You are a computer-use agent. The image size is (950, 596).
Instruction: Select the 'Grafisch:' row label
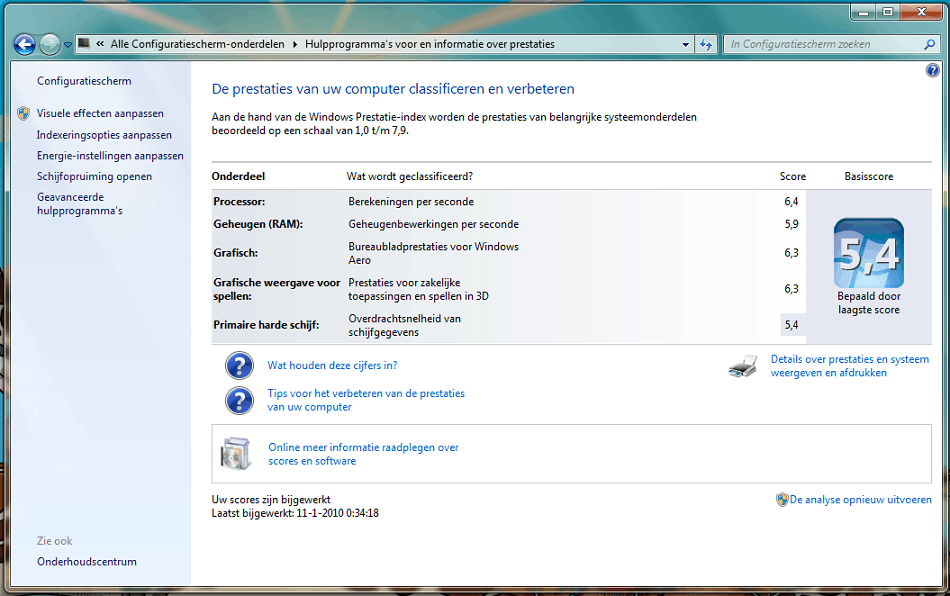[x=235, y=253]
